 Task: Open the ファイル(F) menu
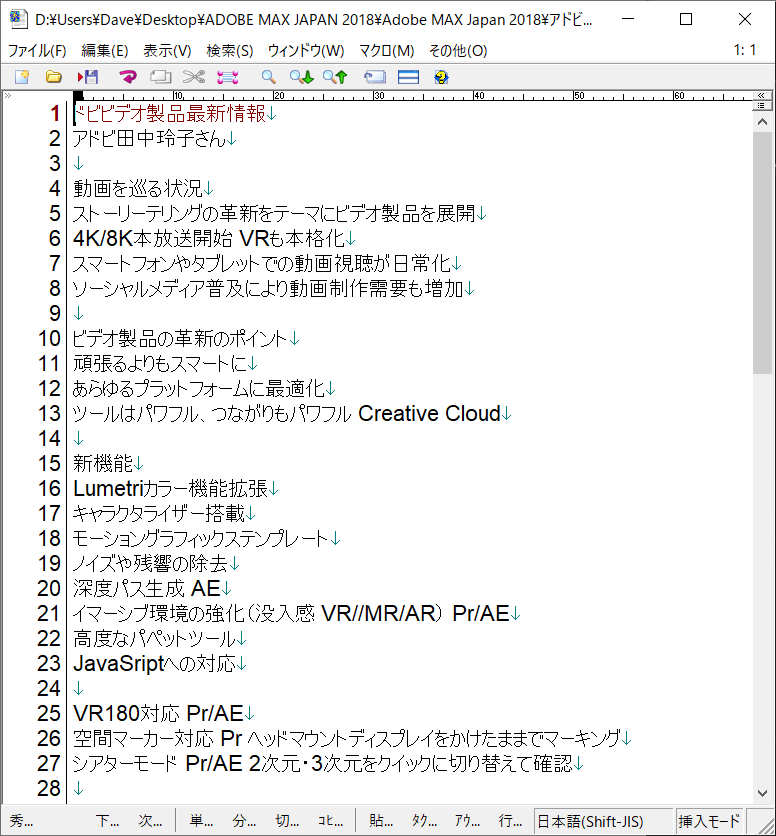click(x=37, y=51)
